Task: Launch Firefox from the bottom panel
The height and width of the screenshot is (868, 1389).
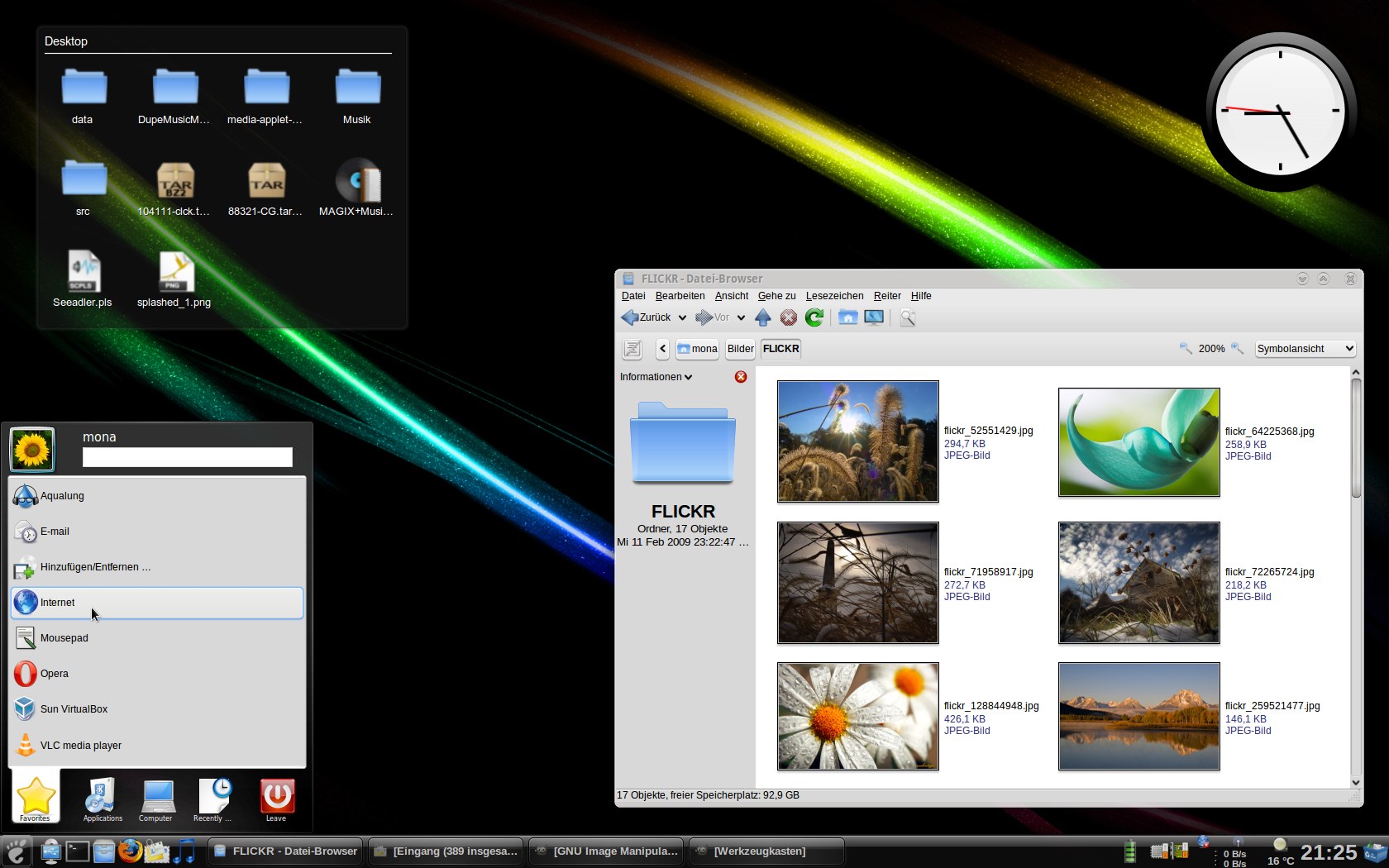Action: coord(130,851)
